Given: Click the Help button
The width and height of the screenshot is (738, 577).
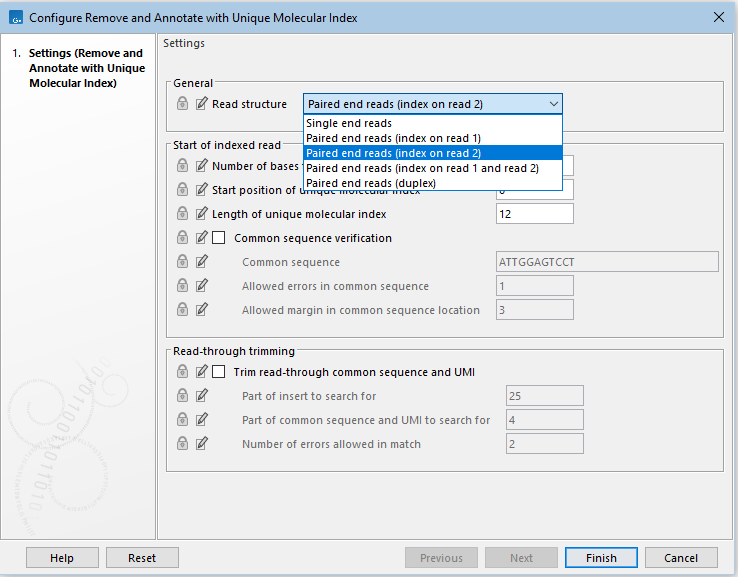Looking at the screenshot, I should pyautogui.click(x=62, y=558).
